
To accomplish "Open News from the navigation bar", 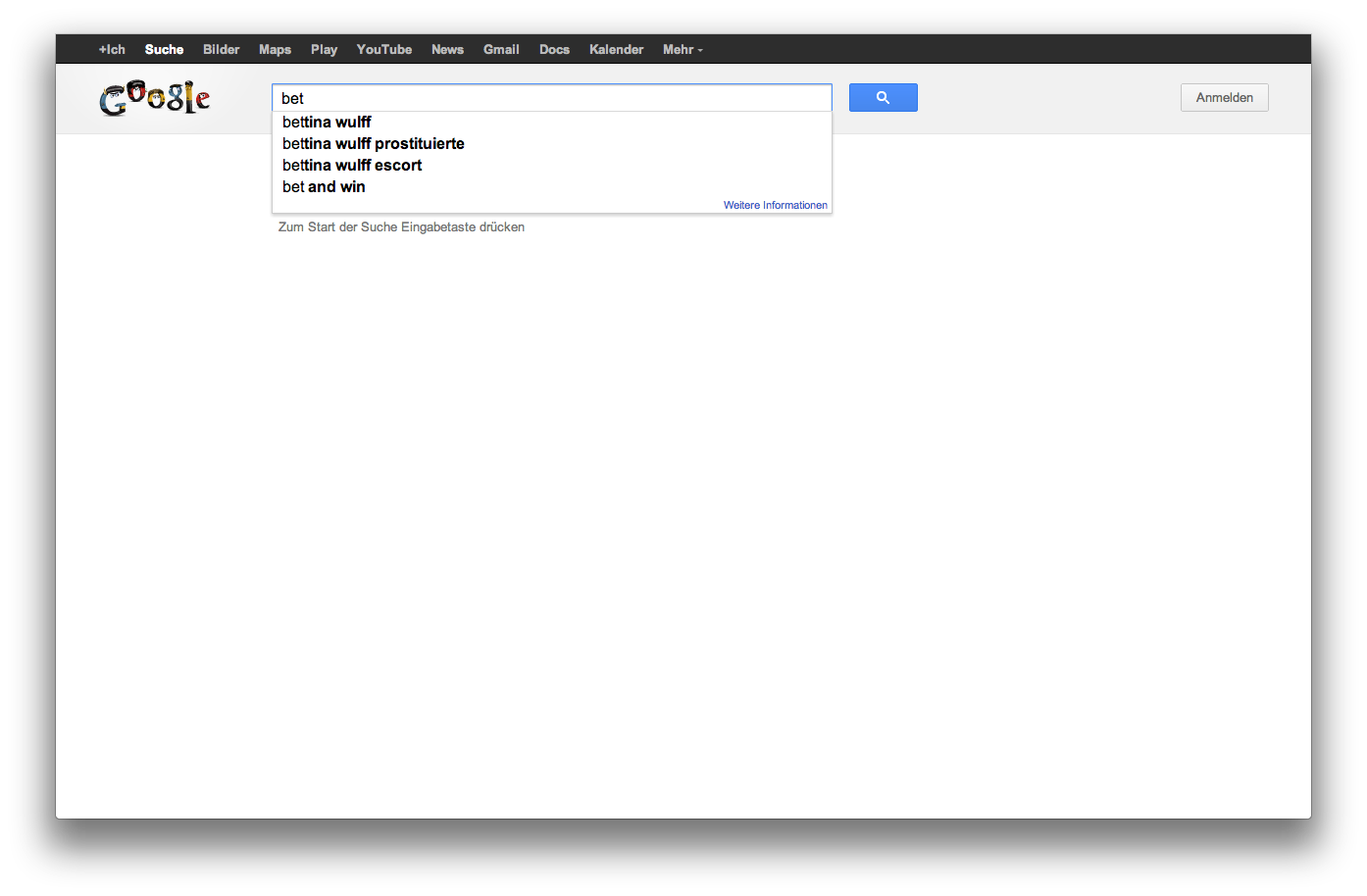I will click(447, 50).
